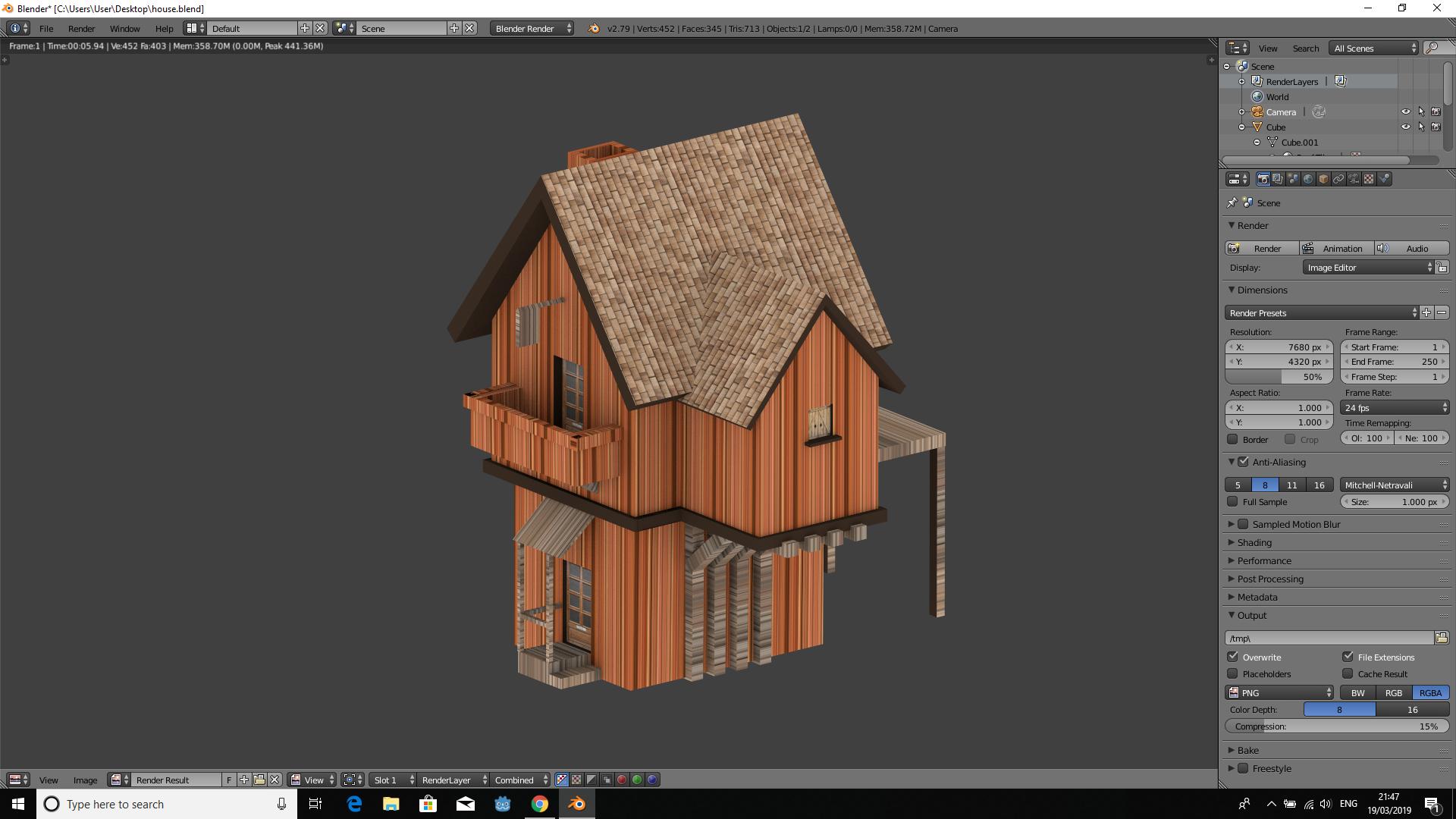Select the Scene properties tab icon
The height and width of the screenshot is (819, 1456).
[1293, 179]
